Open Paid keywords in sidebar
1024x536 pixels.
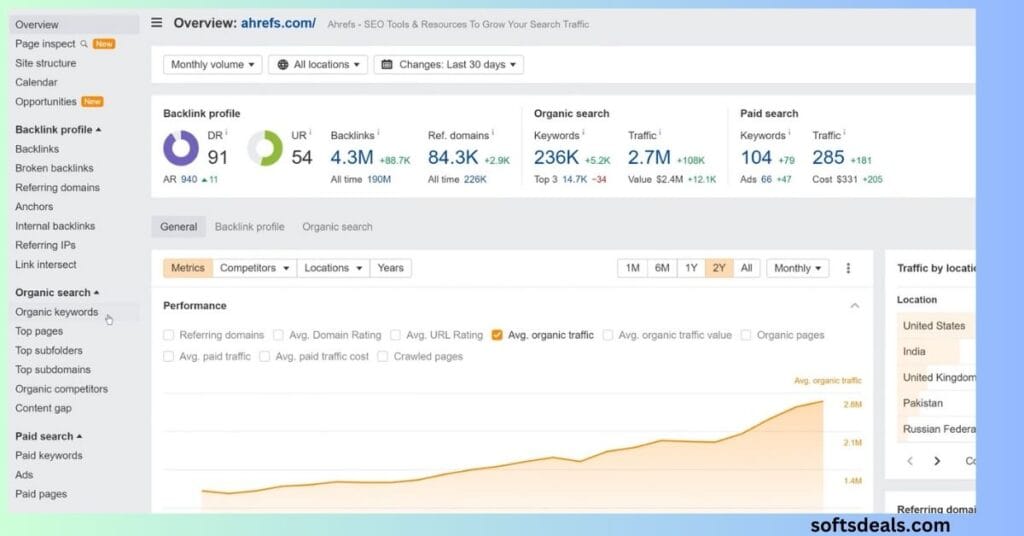[x=49, y=455]
